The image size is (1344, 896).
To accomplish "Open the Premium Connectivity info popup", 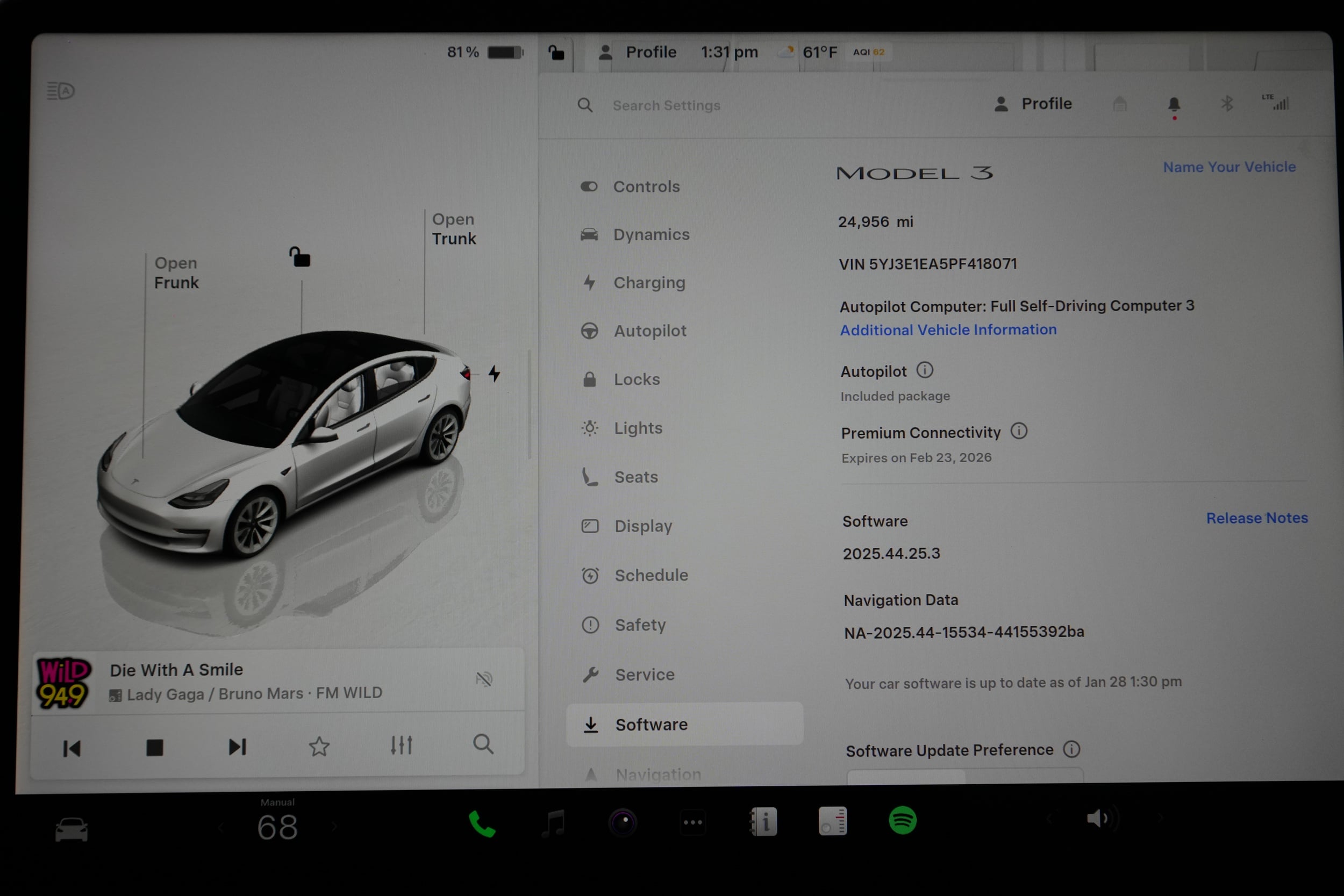I will [1020, 432].
